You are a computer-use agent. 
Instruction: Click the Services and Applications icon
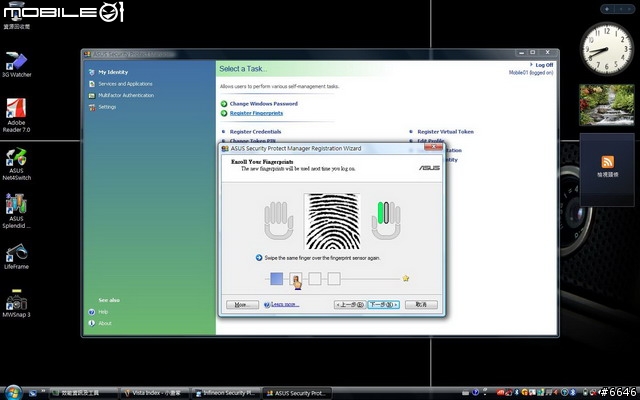91,84
